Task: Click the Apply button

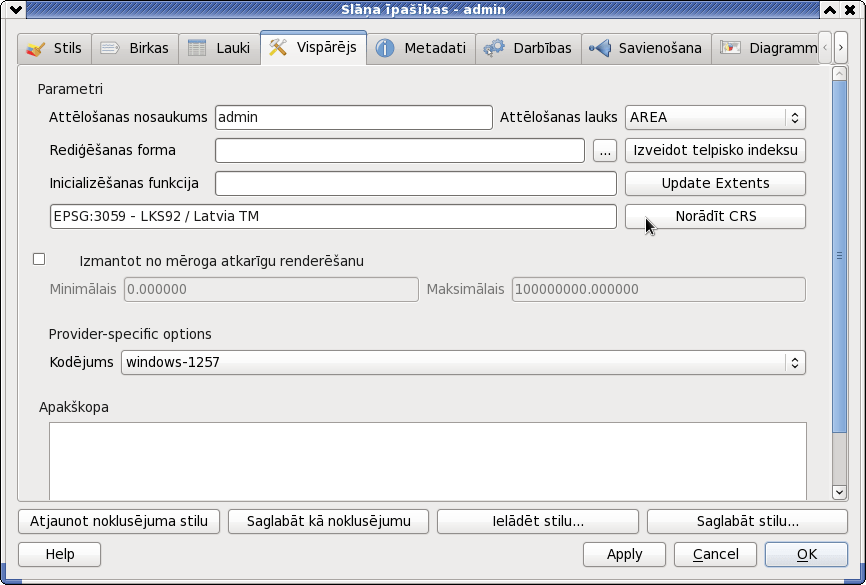Action: point(625,555)
